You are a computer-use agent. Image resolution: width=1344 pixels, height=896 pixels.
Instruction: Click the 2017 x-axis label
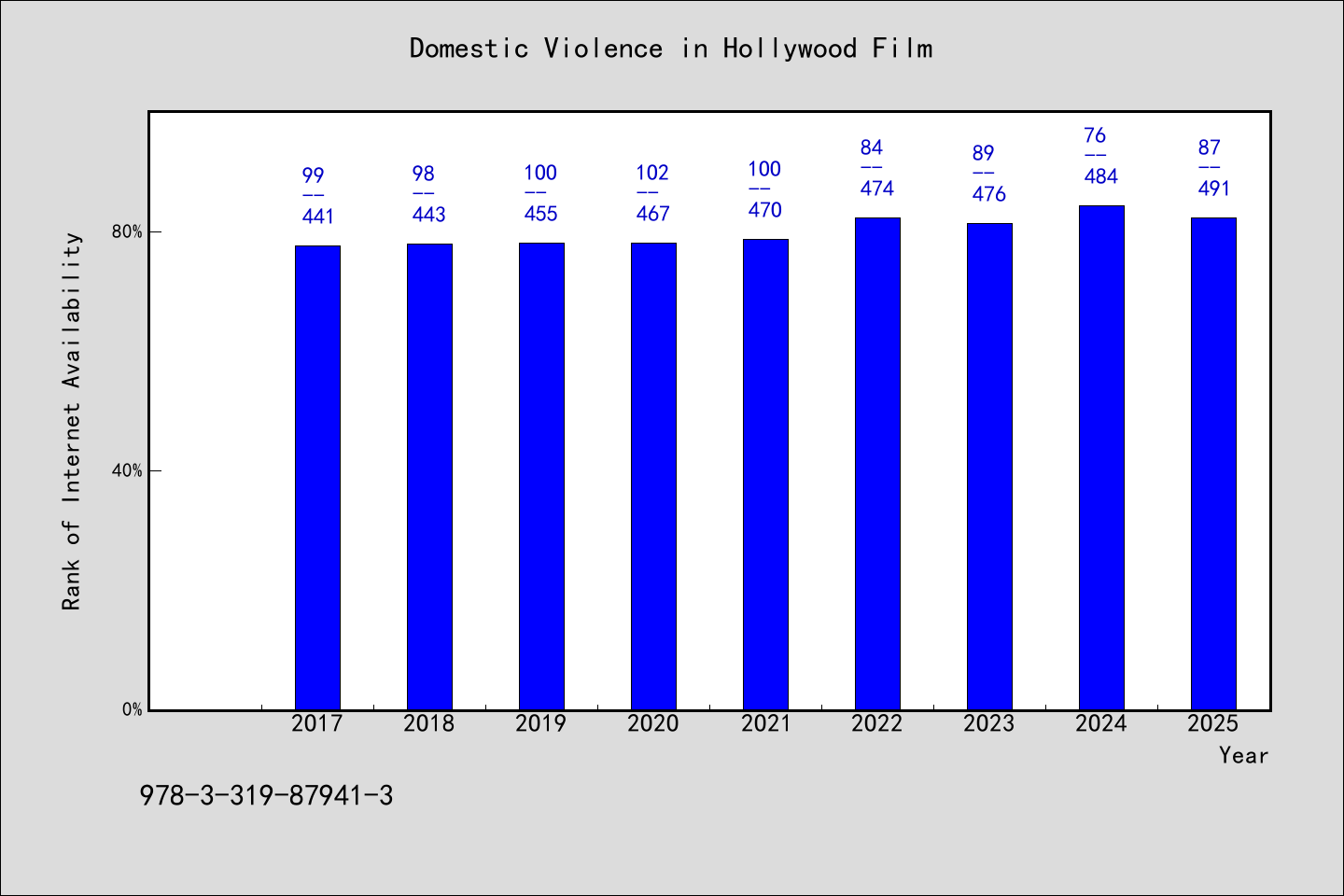click(x=317, y=723)
